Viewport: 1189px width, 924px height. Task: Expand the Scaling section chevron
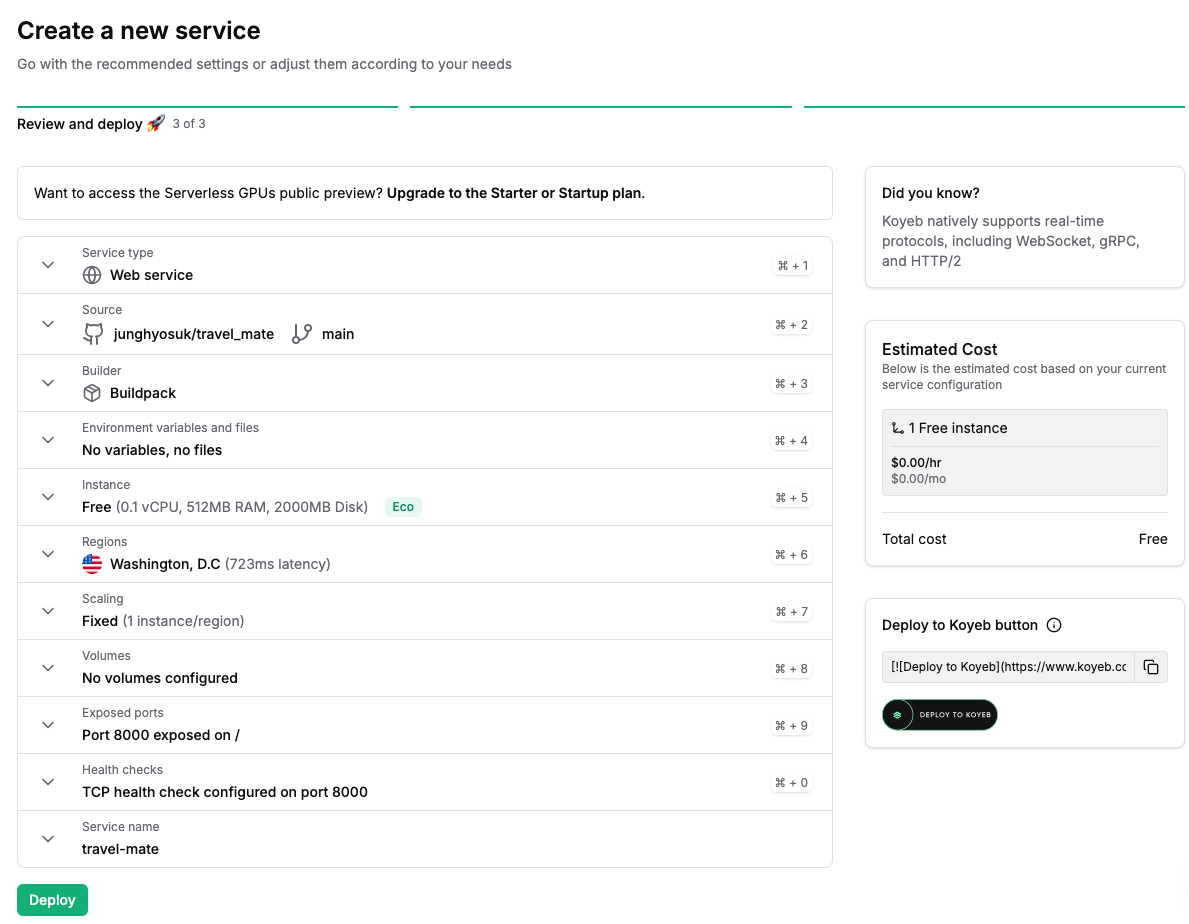[48, 611]
